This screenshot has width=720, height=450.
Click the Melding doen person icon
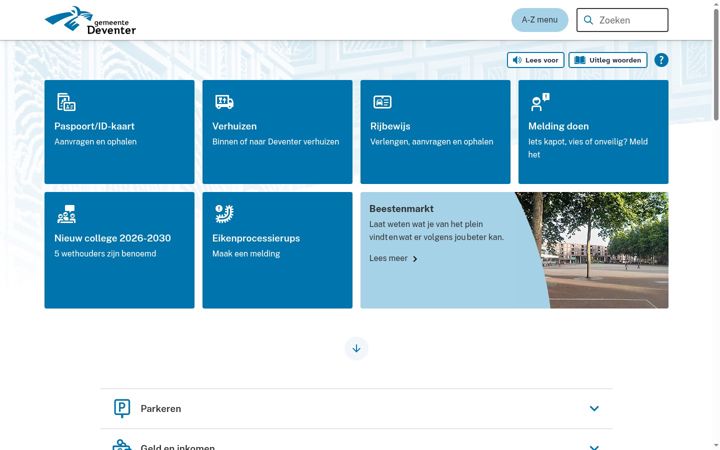(x=540, y=102)
